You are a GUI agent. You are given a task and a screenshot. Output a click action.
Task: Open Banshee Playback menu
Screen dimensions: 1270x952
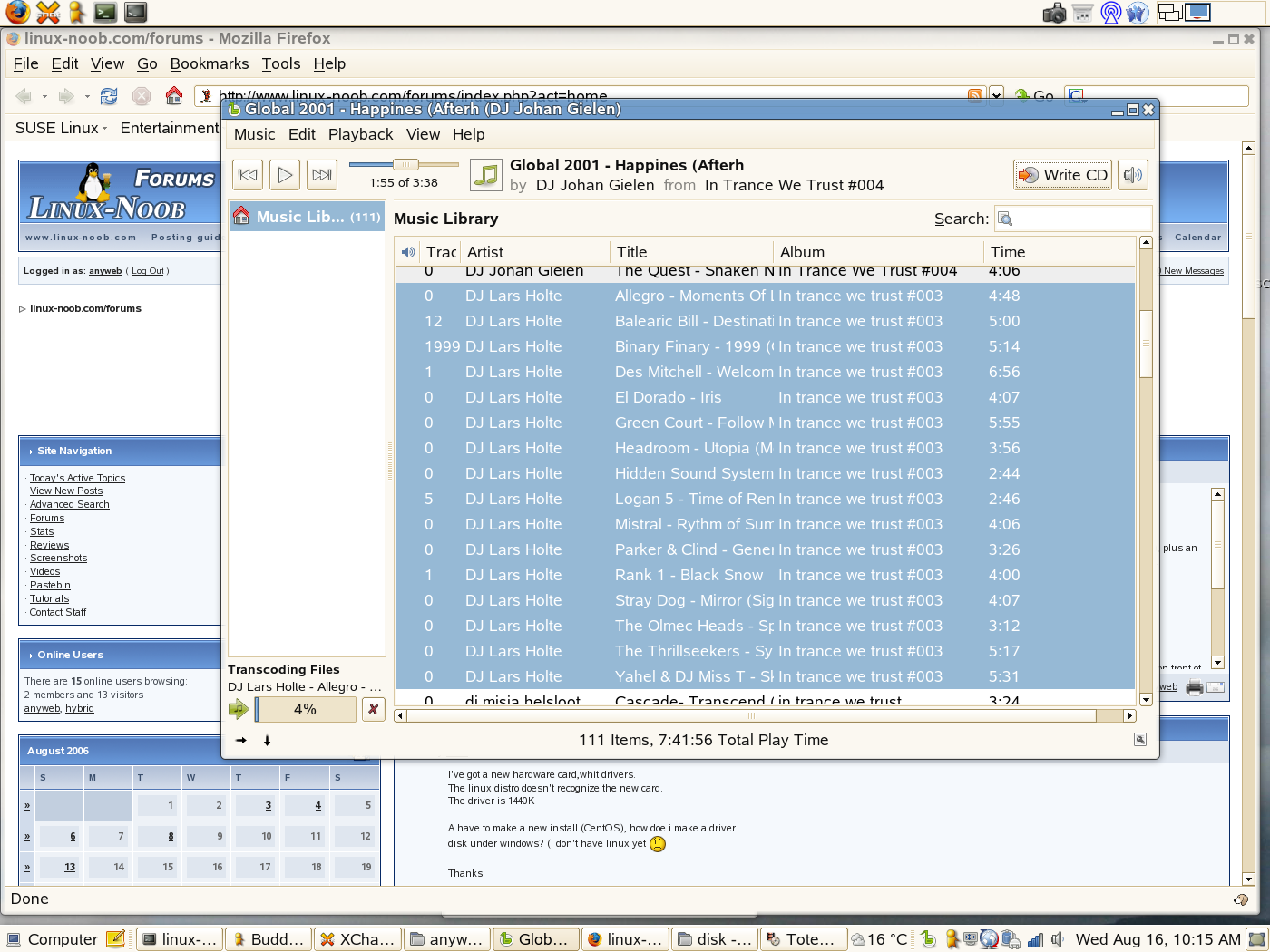pyautogui.click(x=360, y=134)
